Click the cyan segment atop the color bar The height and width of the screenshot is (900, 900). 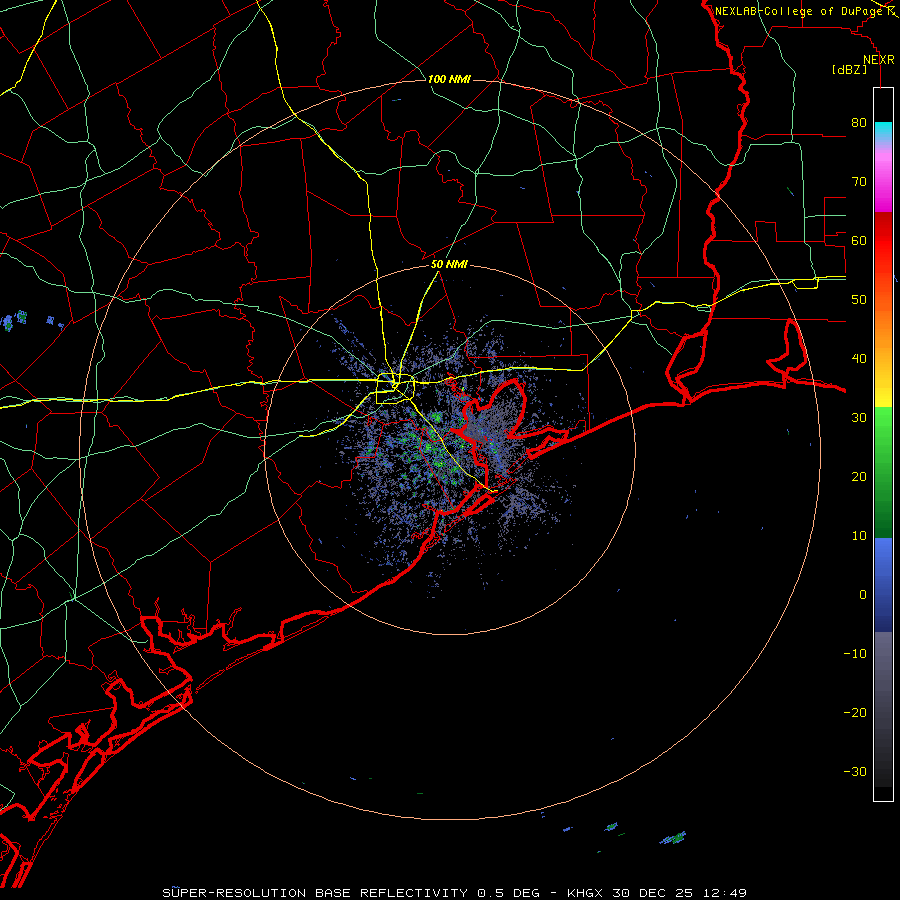[x=883, y=132]
